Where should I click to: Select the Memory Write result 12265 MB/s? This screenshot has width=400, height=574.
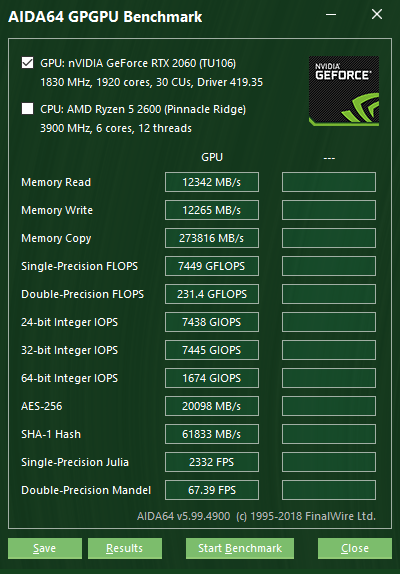pos(212,210)
